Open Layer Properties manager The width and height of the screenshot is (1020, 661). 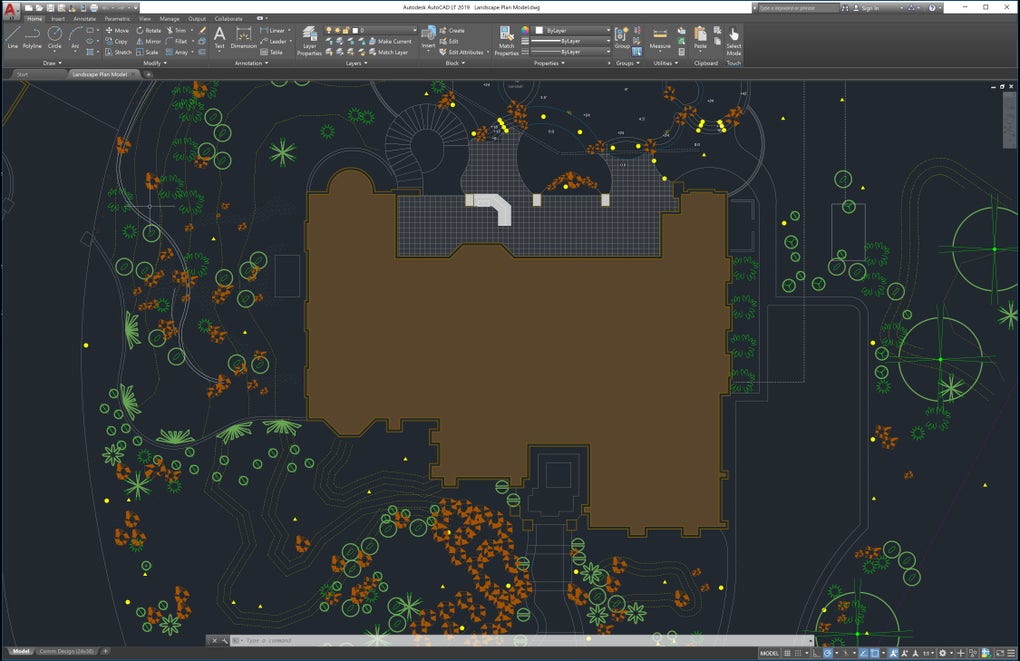[309, 41]
